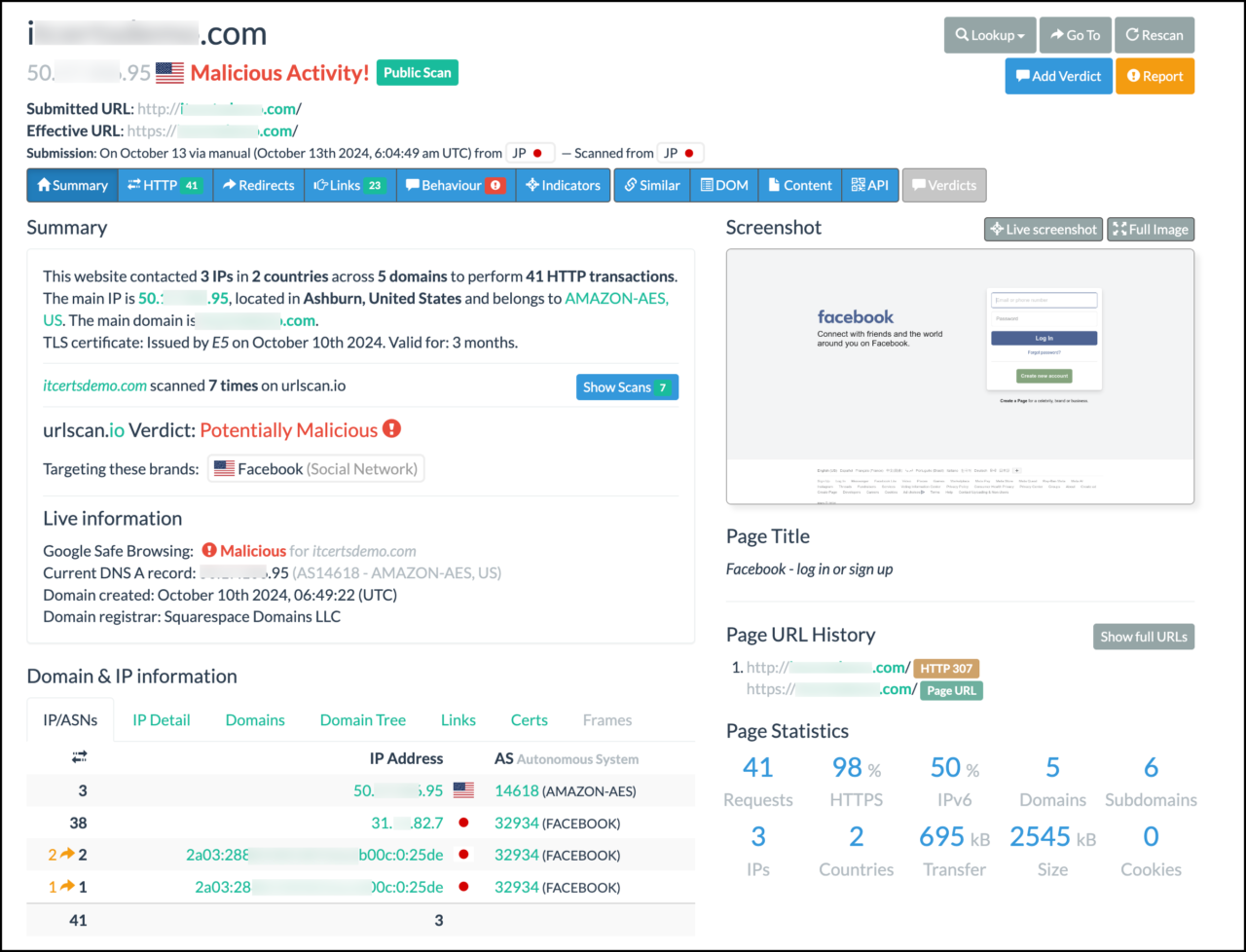Switch to the Redirects tab

(x=258, y=185)
